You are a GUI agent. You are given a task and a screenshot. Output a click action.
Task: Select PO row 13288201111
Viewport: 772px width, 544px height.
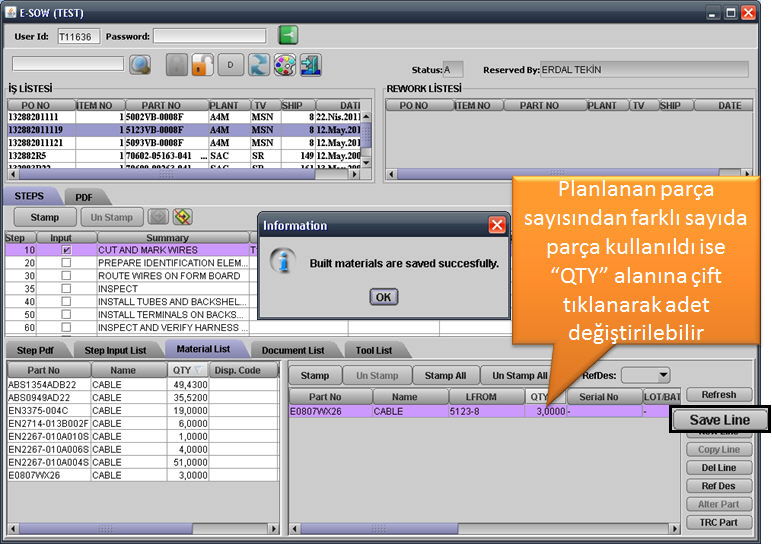[184, 117]
